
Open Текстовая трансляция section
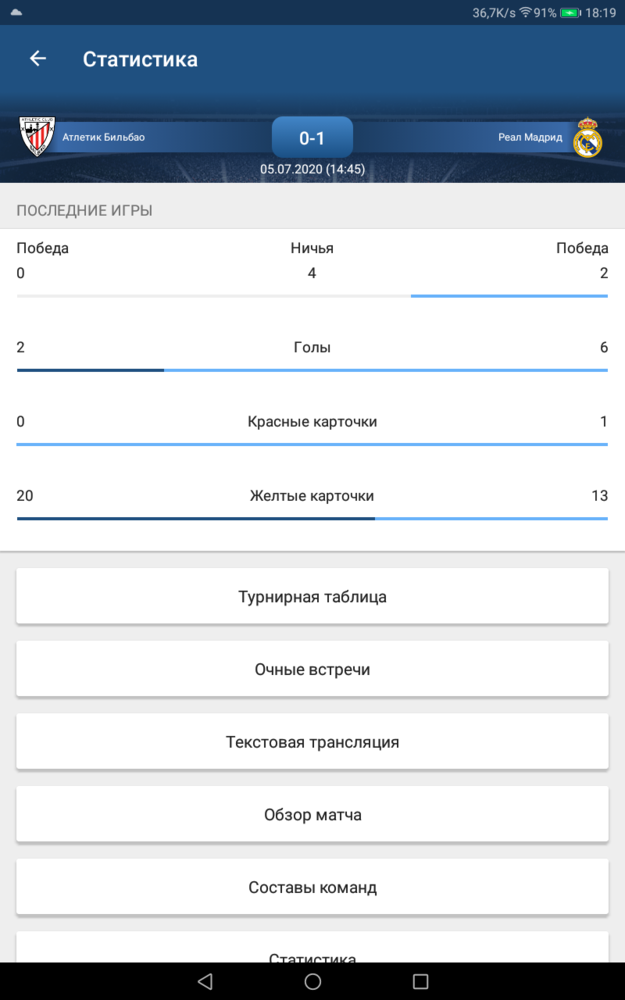pos(312,742)
